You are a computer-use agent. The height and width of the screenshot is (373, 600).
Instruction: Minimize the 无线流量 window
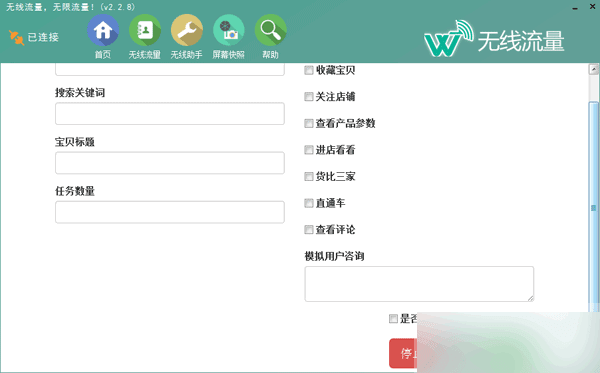point(575,8)
